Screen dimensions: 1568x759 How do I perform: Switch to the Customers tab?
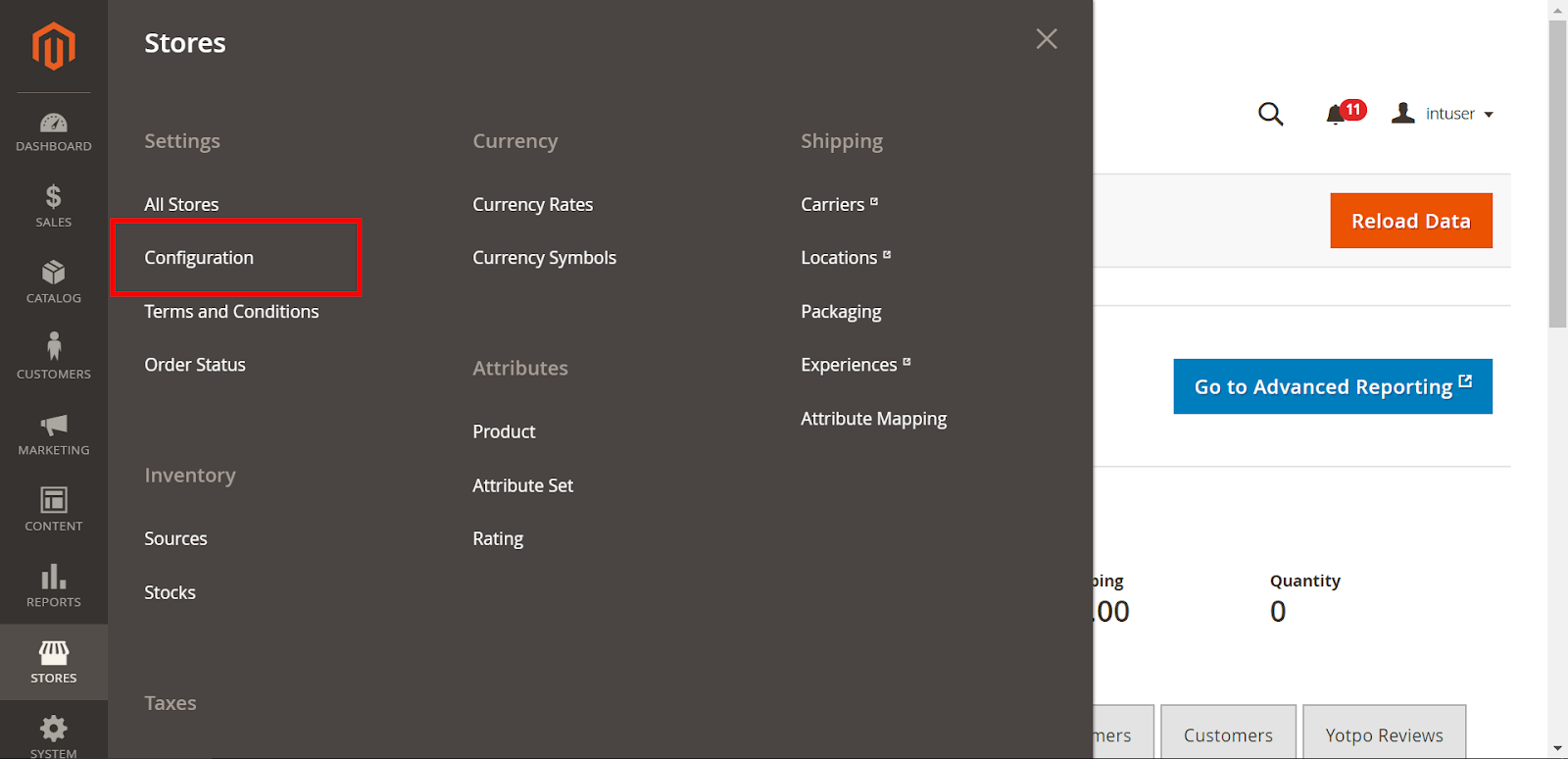point(1228,734)
